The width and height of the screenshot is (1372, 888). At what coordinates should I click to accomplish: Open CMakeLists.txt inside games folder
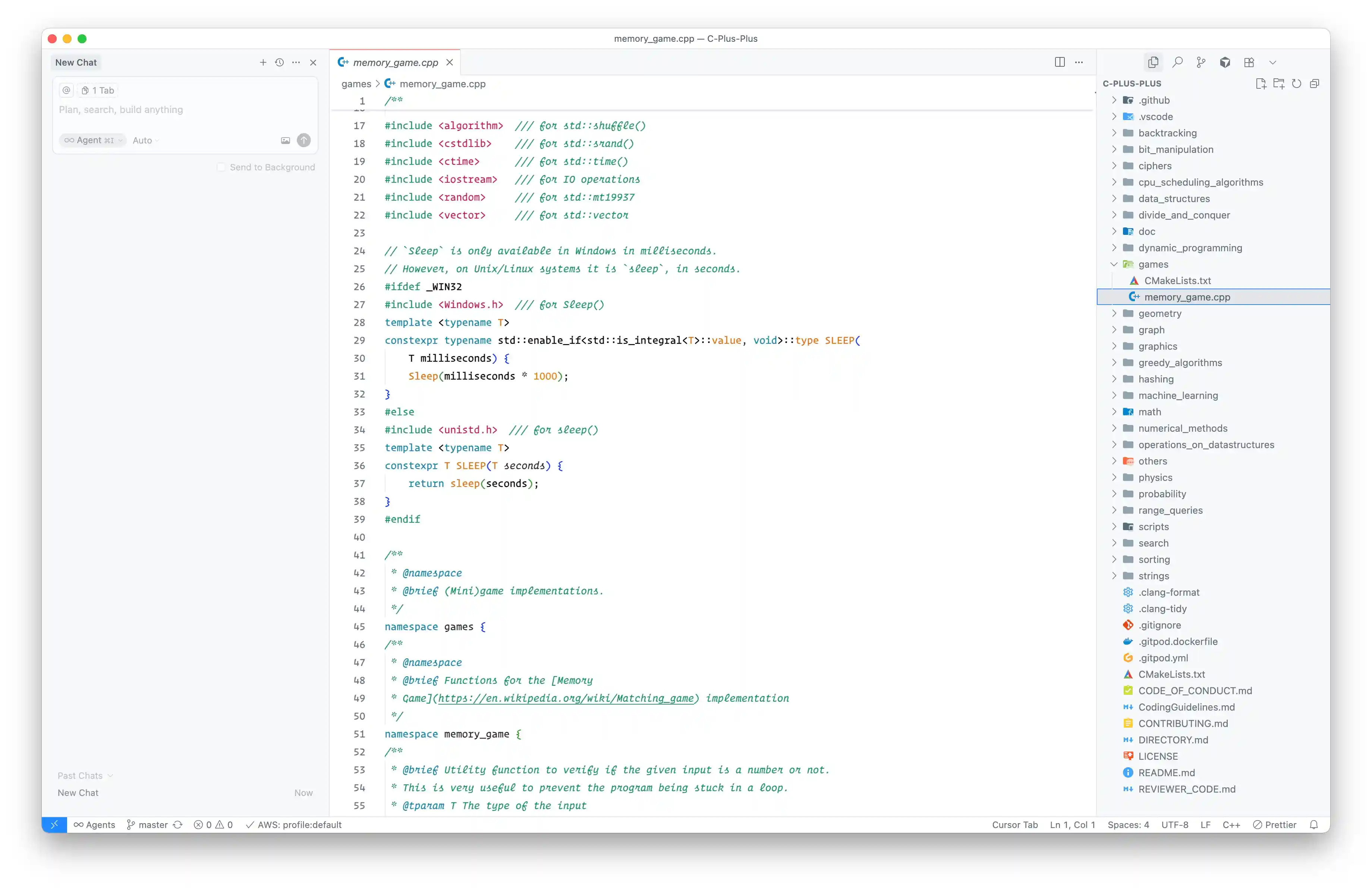click(x=1177, y=281)
